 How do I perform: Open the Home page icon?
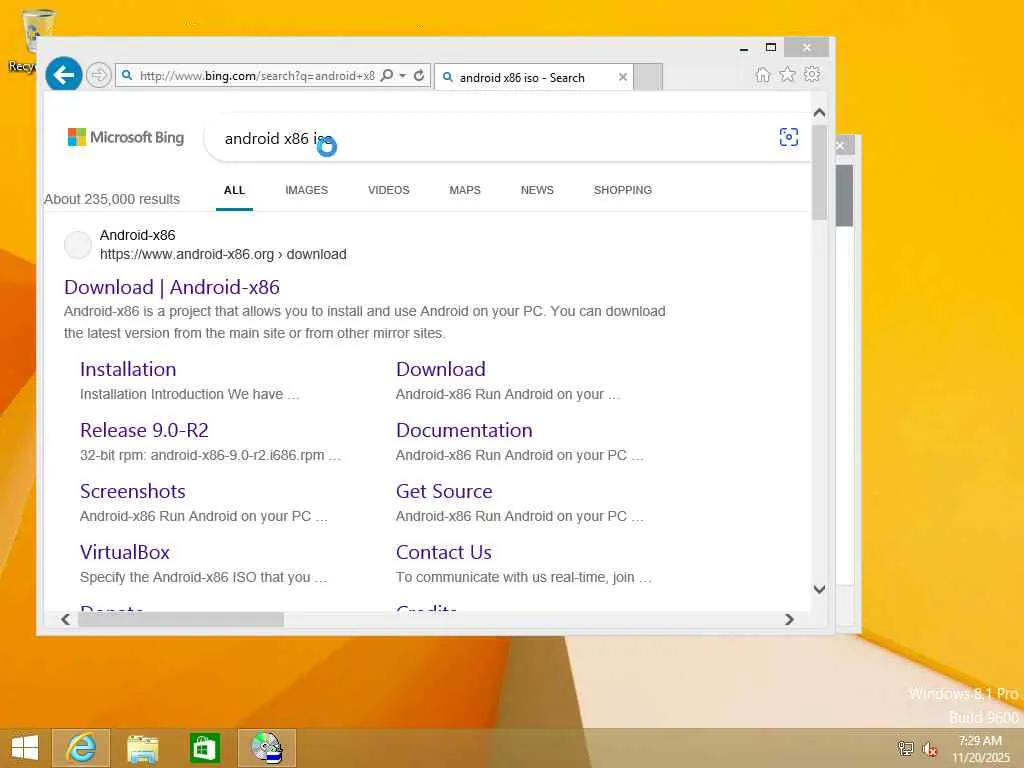763,74
